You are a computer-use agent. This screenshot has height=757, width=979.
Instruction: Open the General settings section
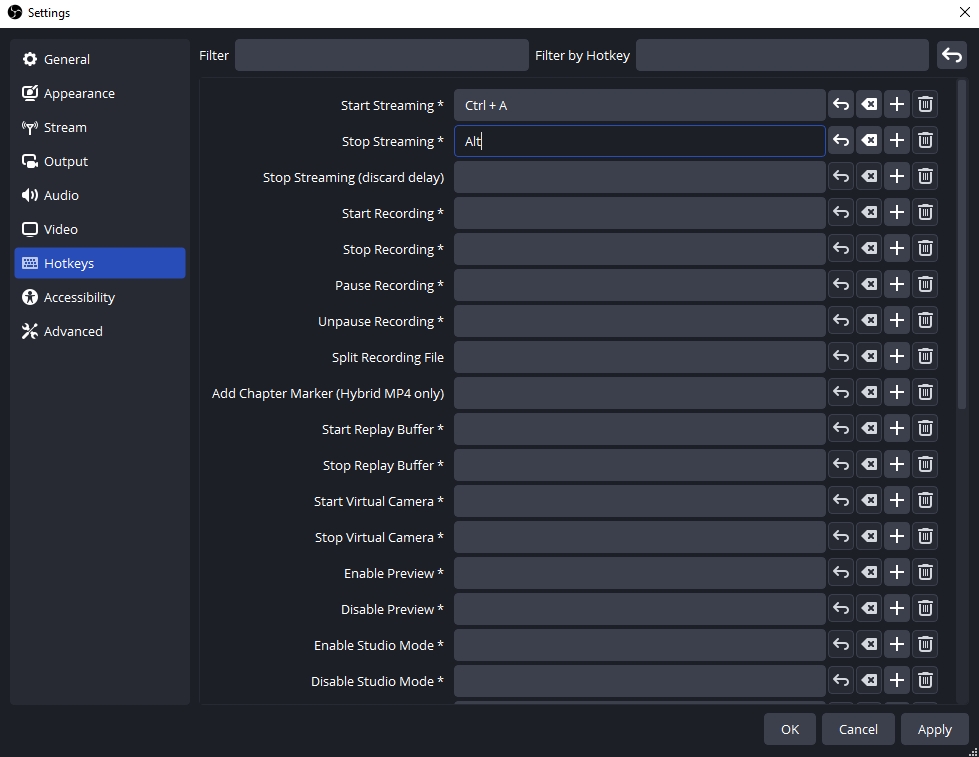point(100,59)
